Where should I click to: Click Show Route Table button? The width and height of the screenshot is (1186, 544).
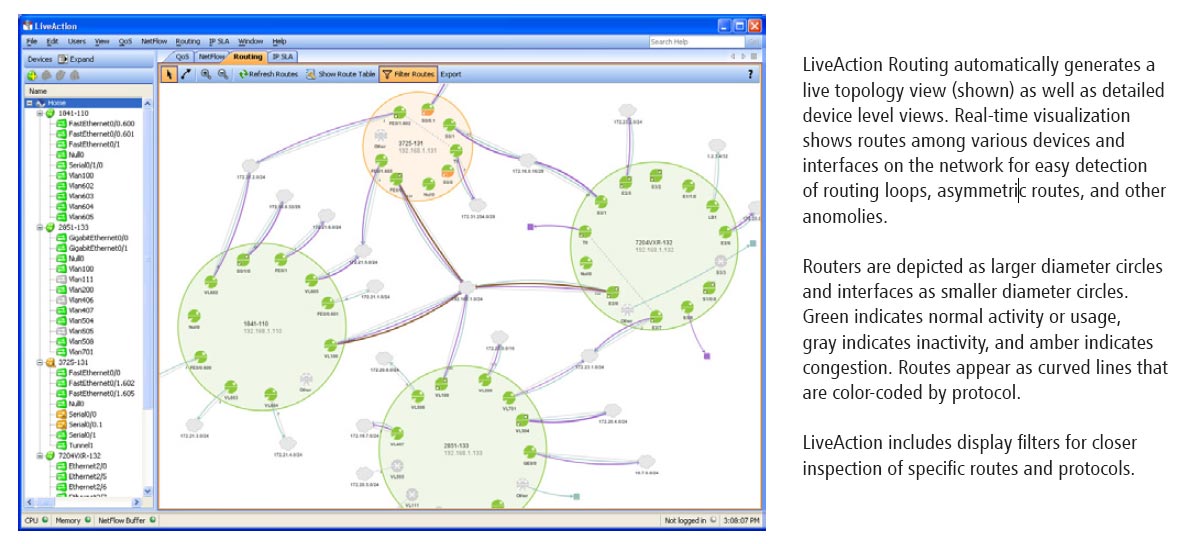(x=340, y=74)
